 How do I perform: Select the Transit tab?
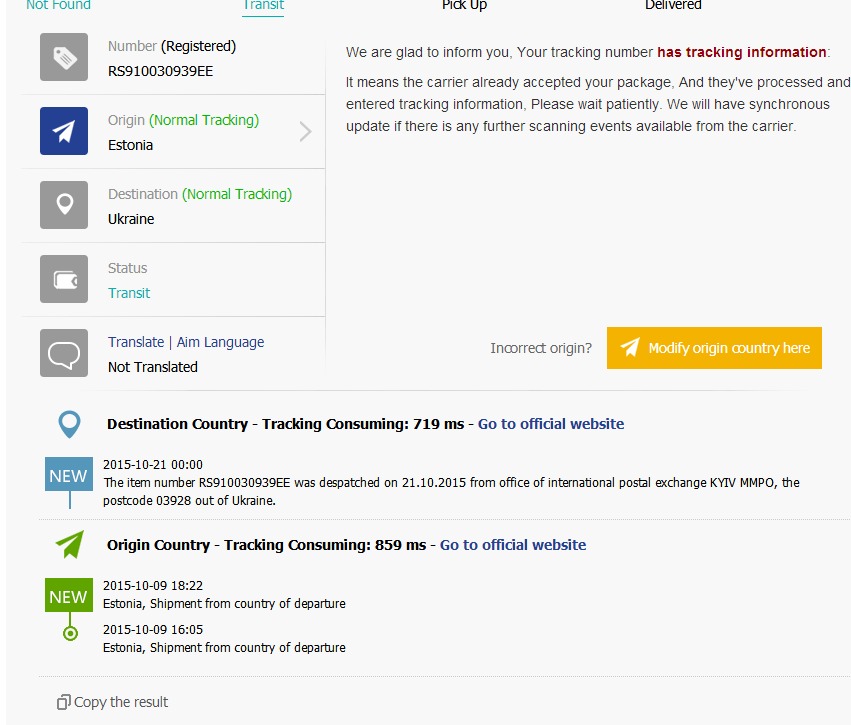click(x=263, y=5)
